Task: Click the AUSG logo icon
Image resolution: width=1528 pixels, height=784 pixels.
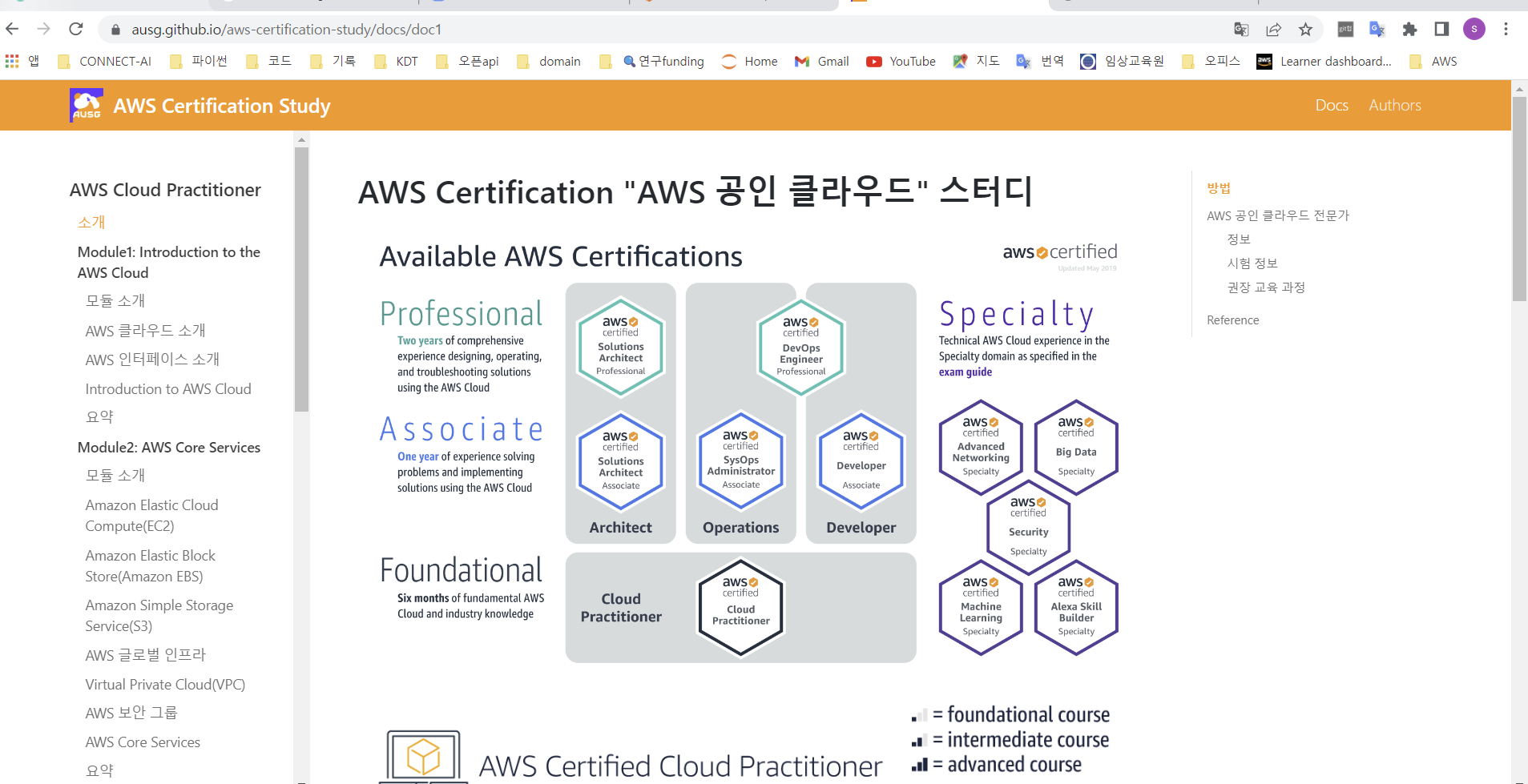Action: [87, 106]
